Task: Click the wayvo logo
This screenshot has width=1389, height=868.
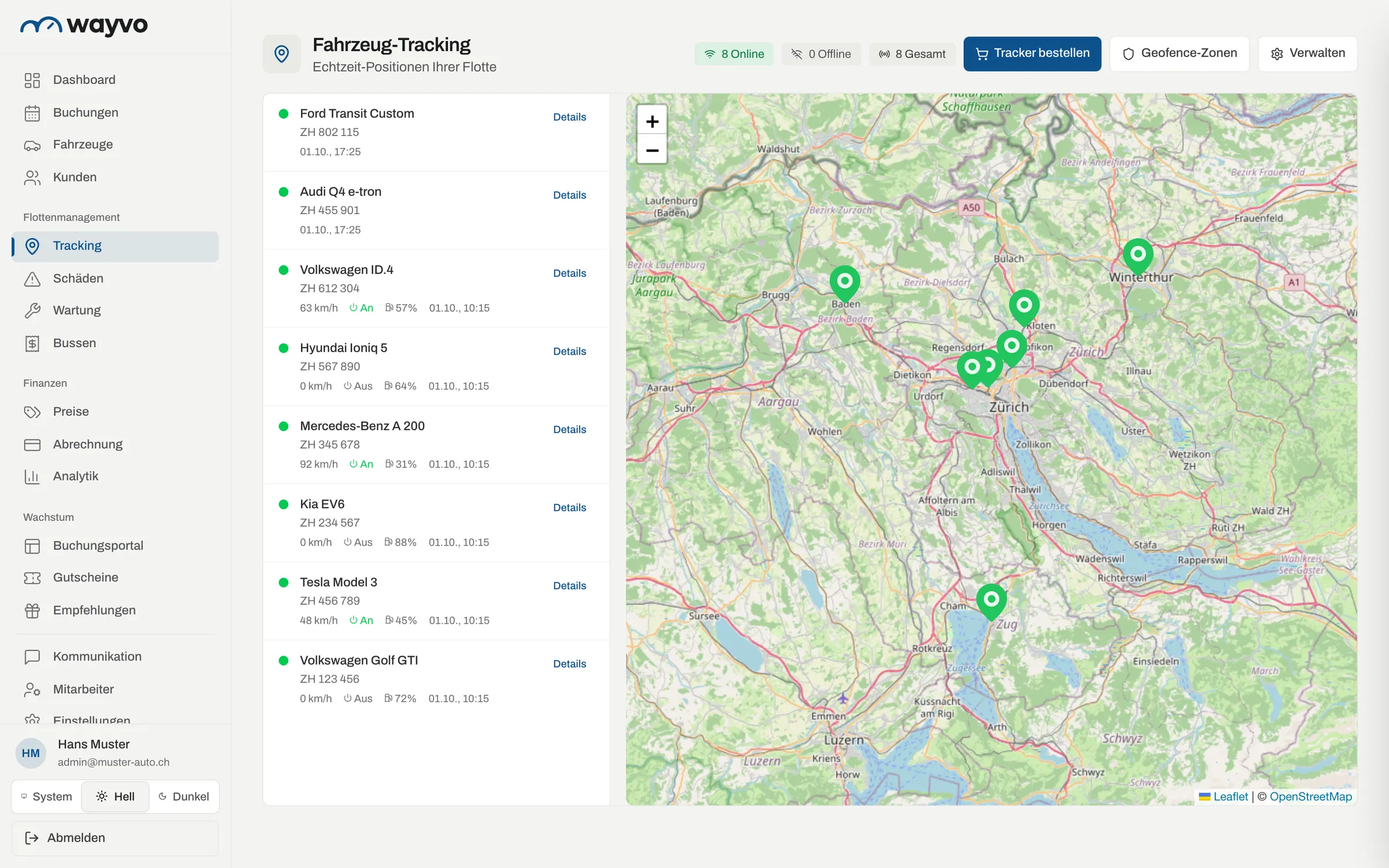Action: coord(84,25)
